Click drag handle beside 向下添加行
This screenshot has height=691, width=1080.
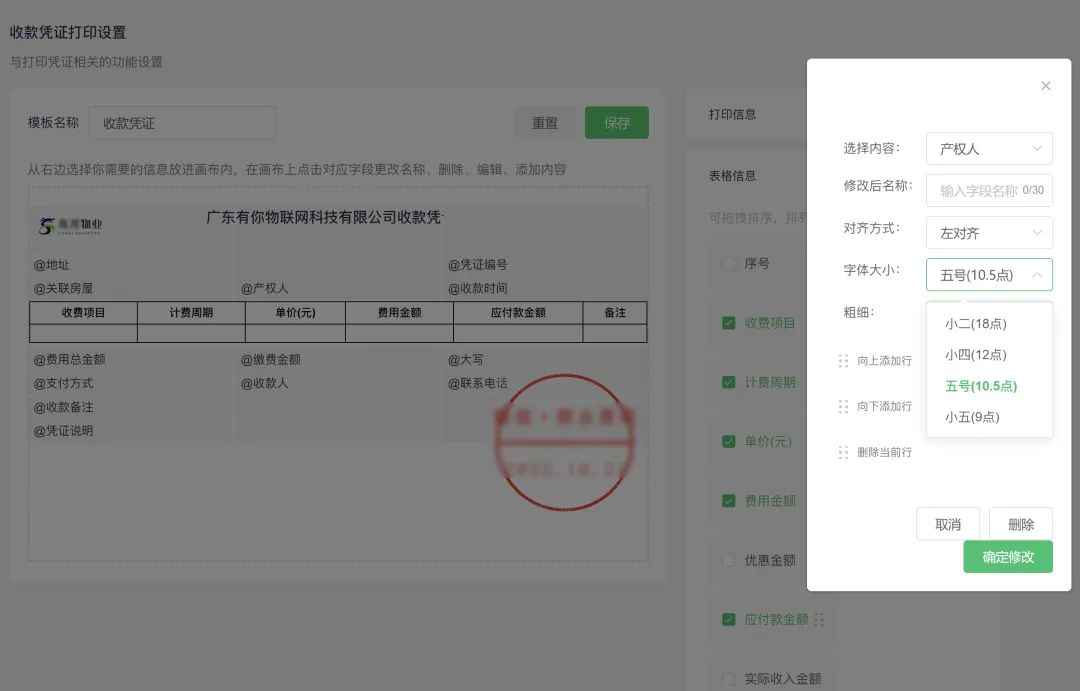tap(843, 406)
